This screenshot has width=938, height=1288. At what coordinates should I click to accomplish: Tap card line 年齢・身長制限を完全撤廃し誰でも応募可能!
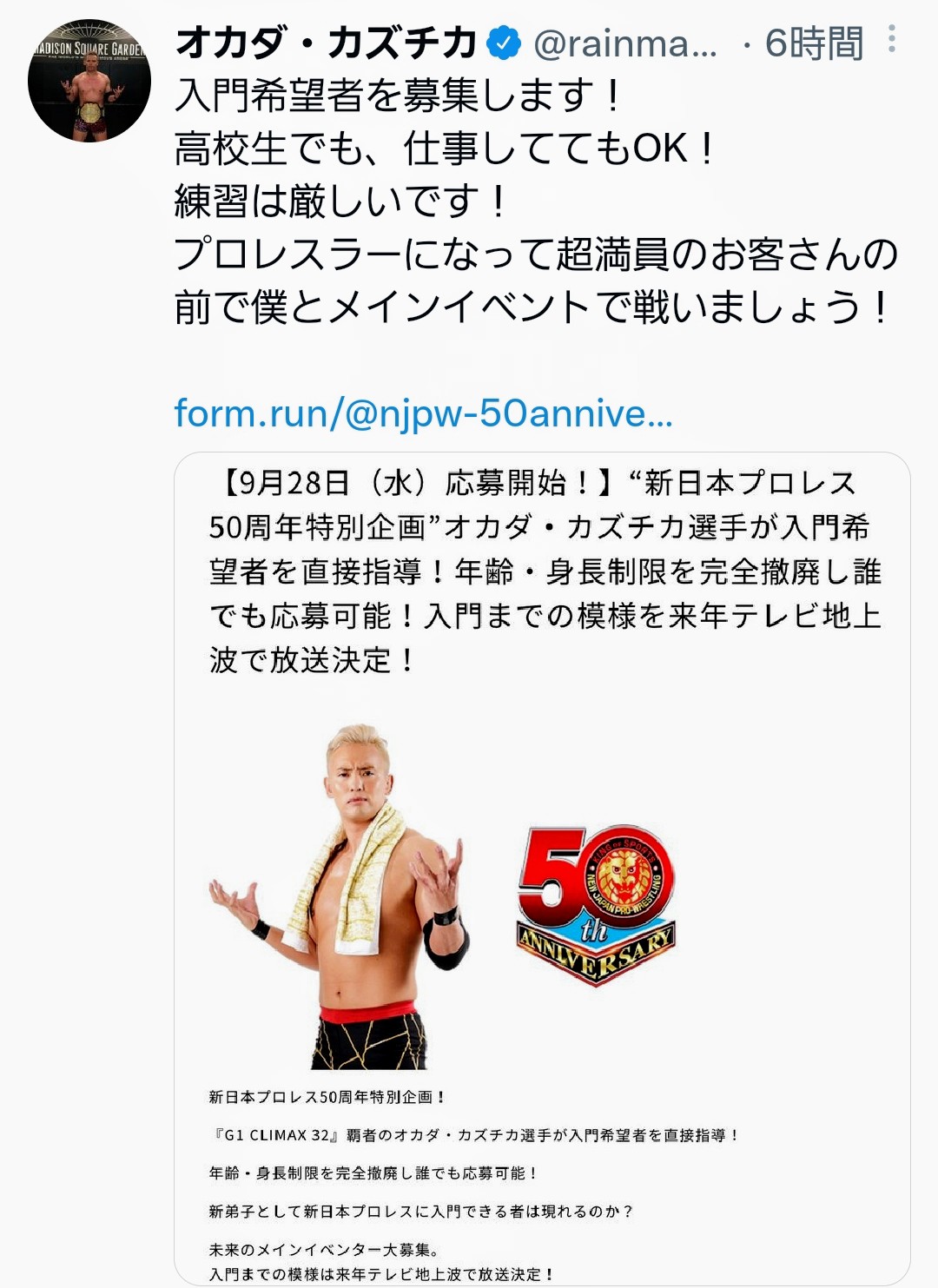tap(373, 1173)
